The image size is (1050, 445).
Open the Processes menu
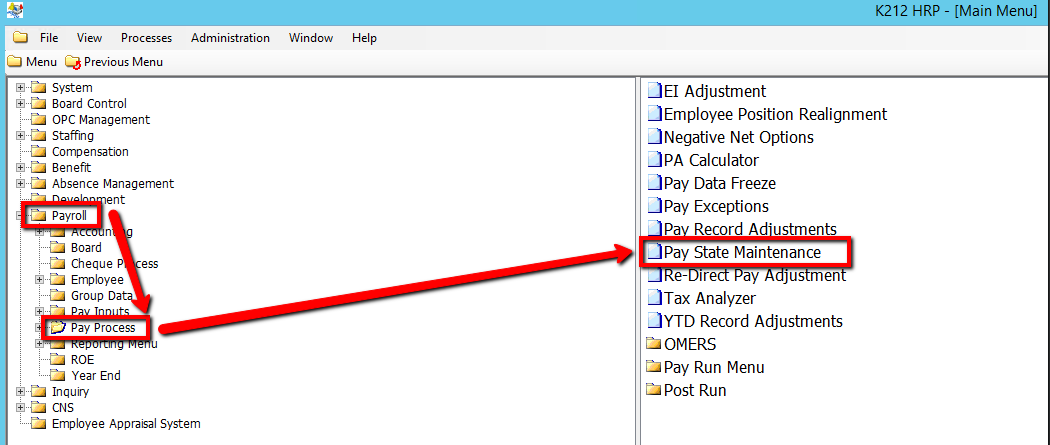(146, 38)
